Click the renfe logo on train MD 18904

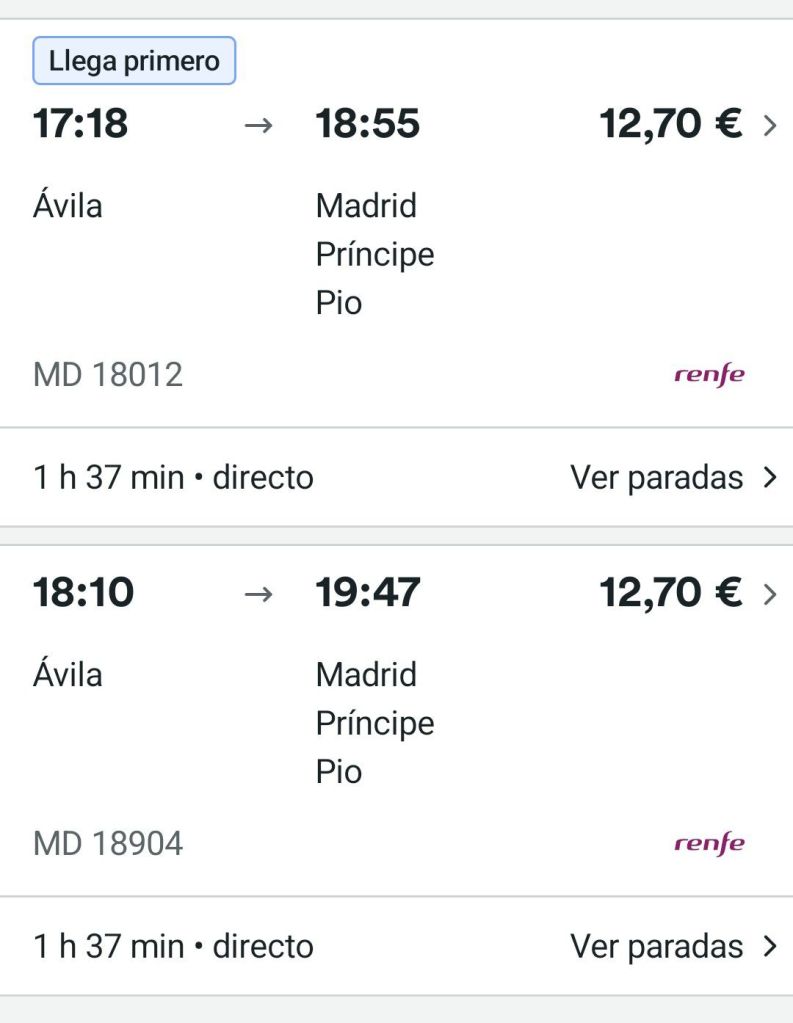coord(709,843)
